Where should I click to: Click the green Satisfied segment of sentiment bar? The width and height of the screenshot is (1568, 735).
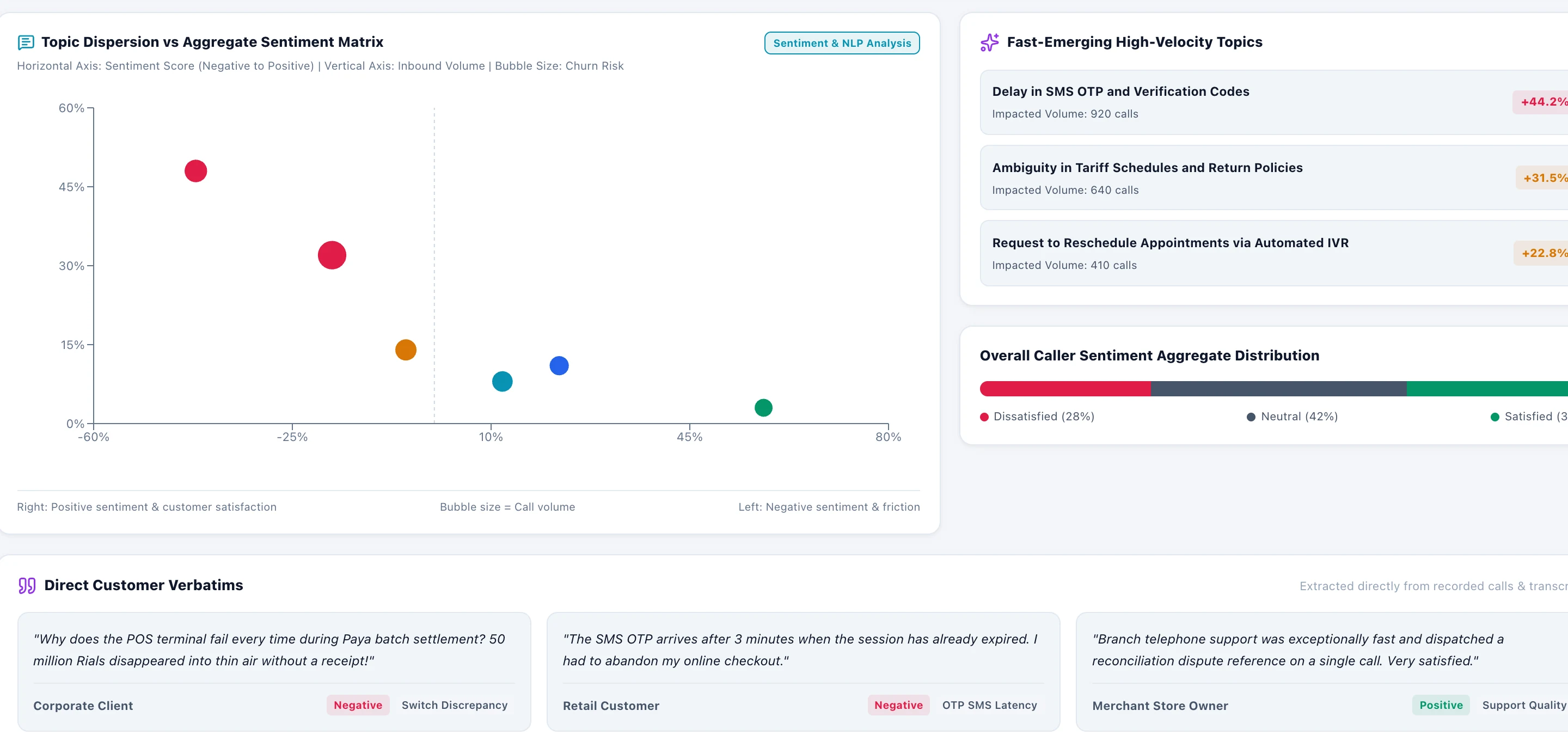coord(1487,389)
